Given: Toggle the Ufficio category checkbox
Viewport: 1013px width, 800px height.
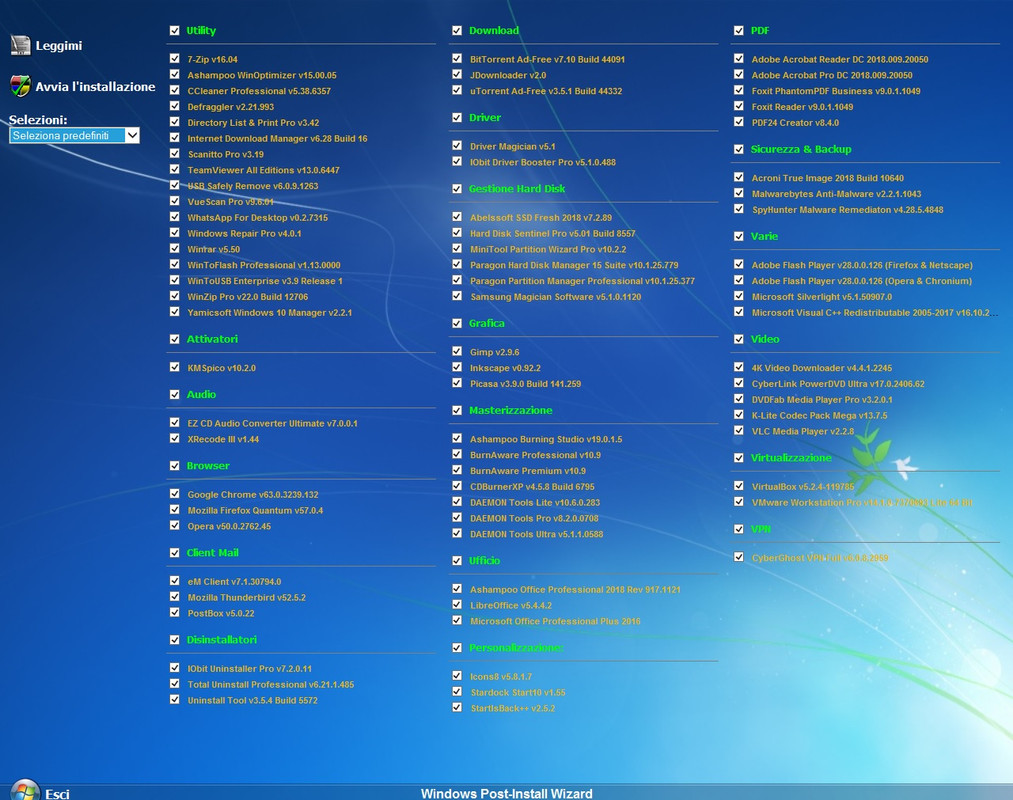Looking at the screenshot, I should click(457, 561).
